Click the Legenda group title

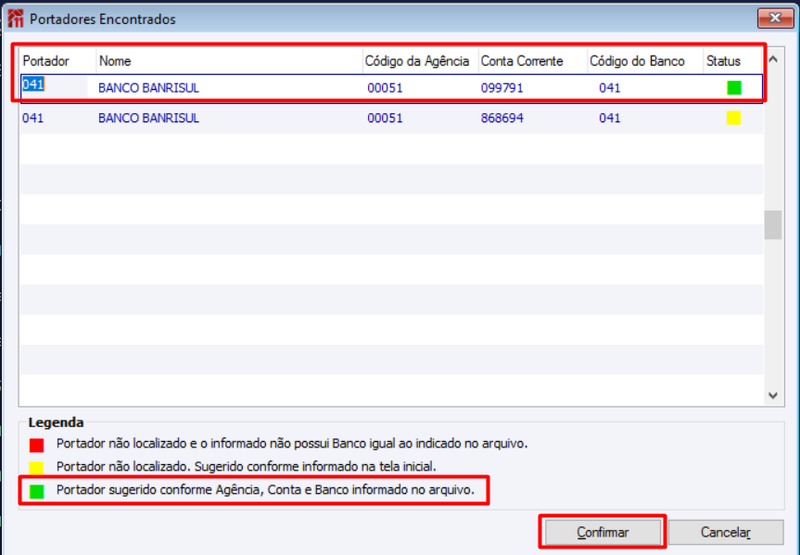(x=56, y=422)
